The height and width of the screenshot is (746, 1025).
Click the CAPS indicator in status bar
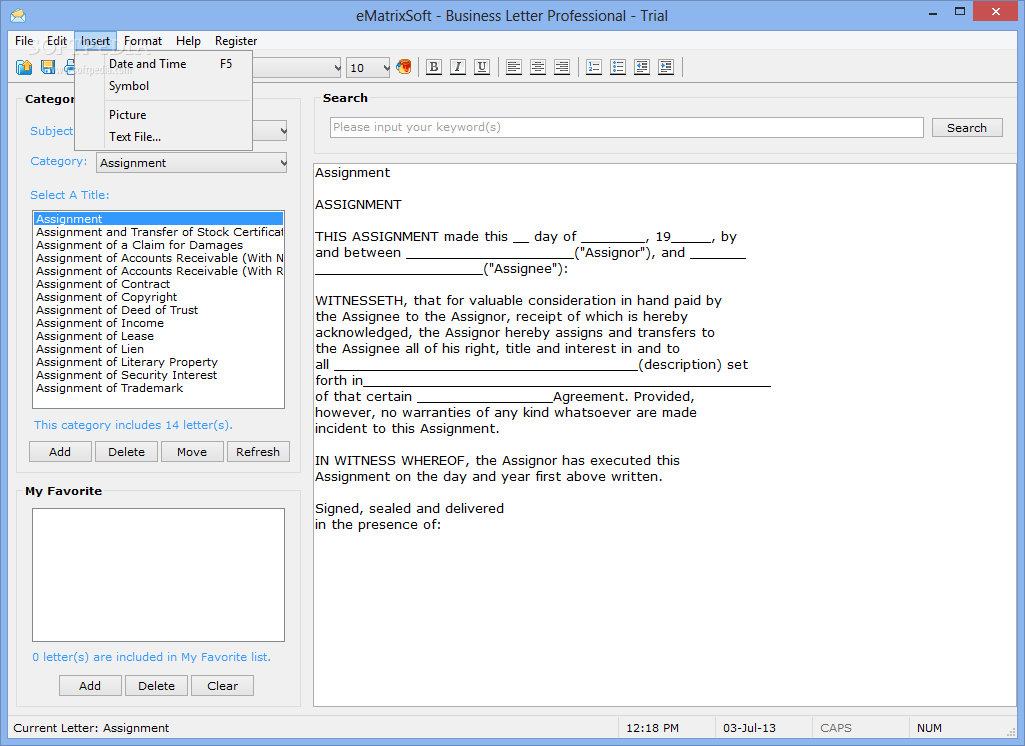click(x=835, y=728)
